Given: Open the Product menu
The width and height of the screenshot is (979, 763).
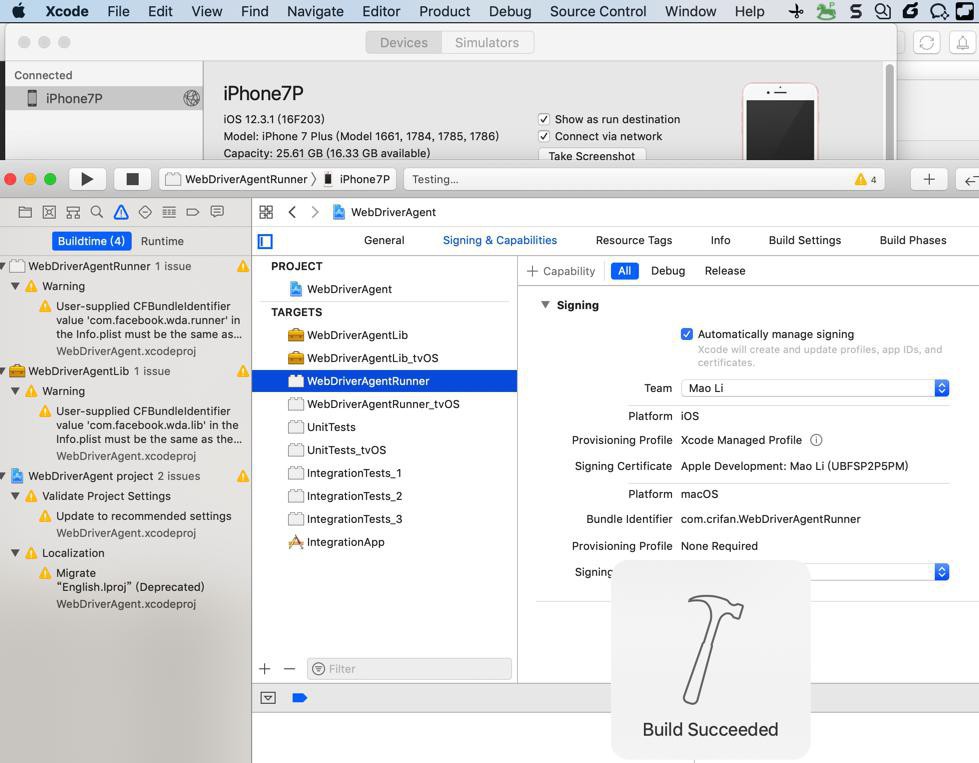Looking at the screenshot, I should [445, 11].
